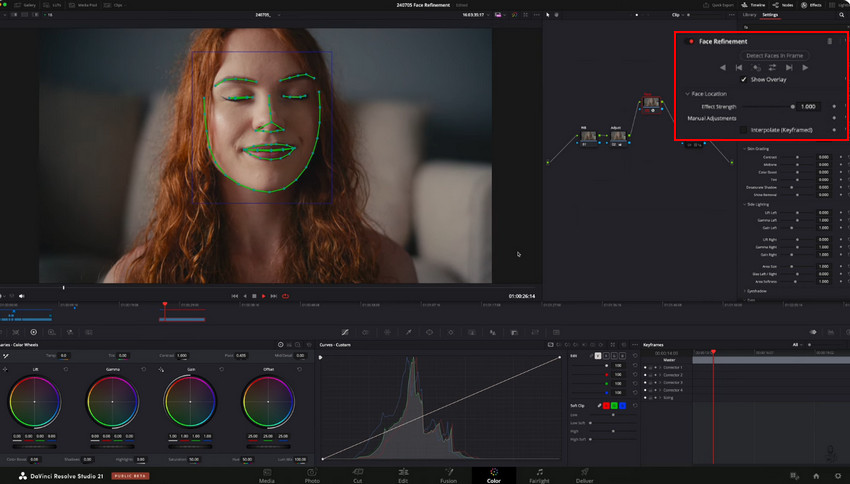Go to the Deliver page
The height and width of the screenshot is (484, 850).
click(584, 475)
